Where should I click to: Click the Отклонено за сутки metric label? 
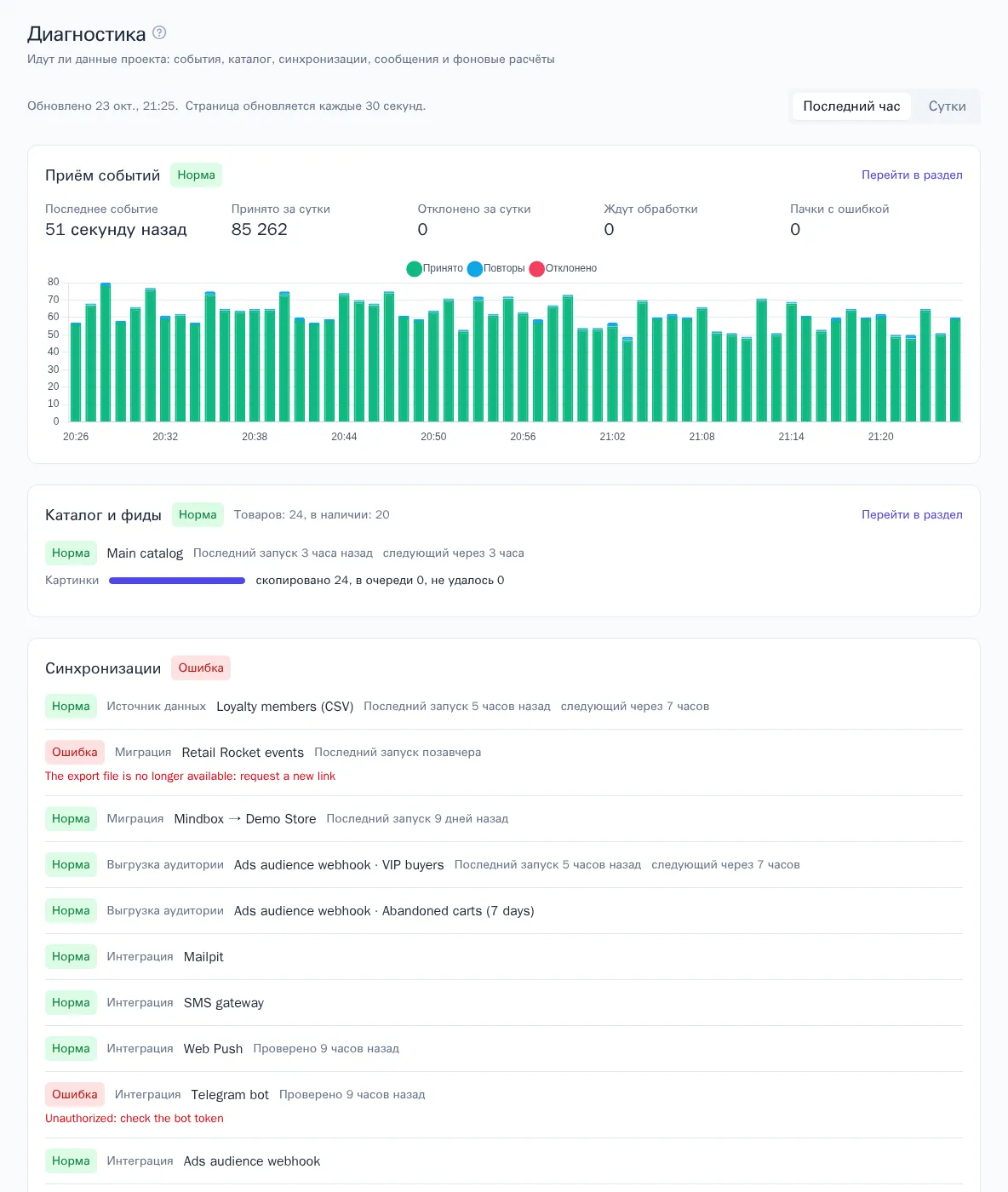pos(474,209)
